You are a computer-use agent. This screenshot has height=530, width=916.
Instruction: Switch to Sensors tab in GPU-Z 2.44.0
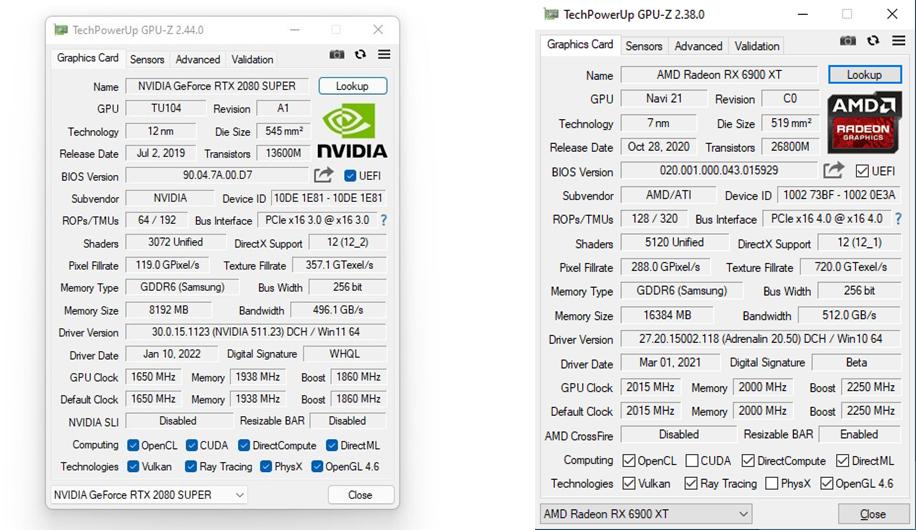click(x=147, y=60)
